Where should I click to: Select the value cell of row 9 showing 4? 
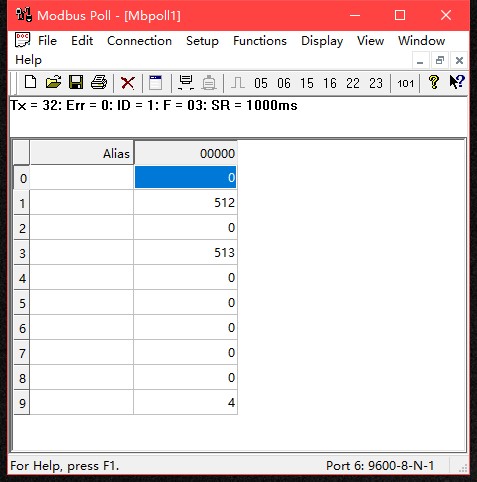186,402
